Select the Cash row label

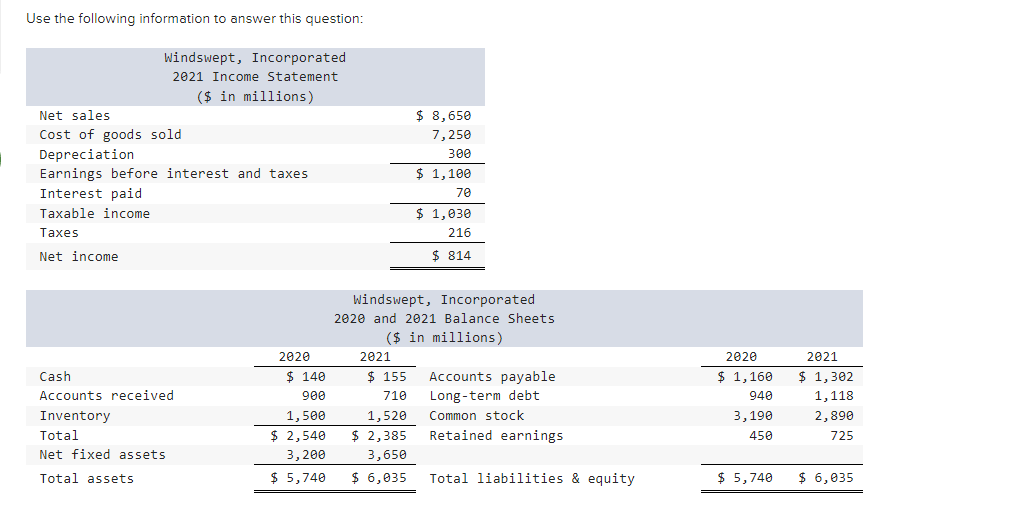(x=55, y=376)
